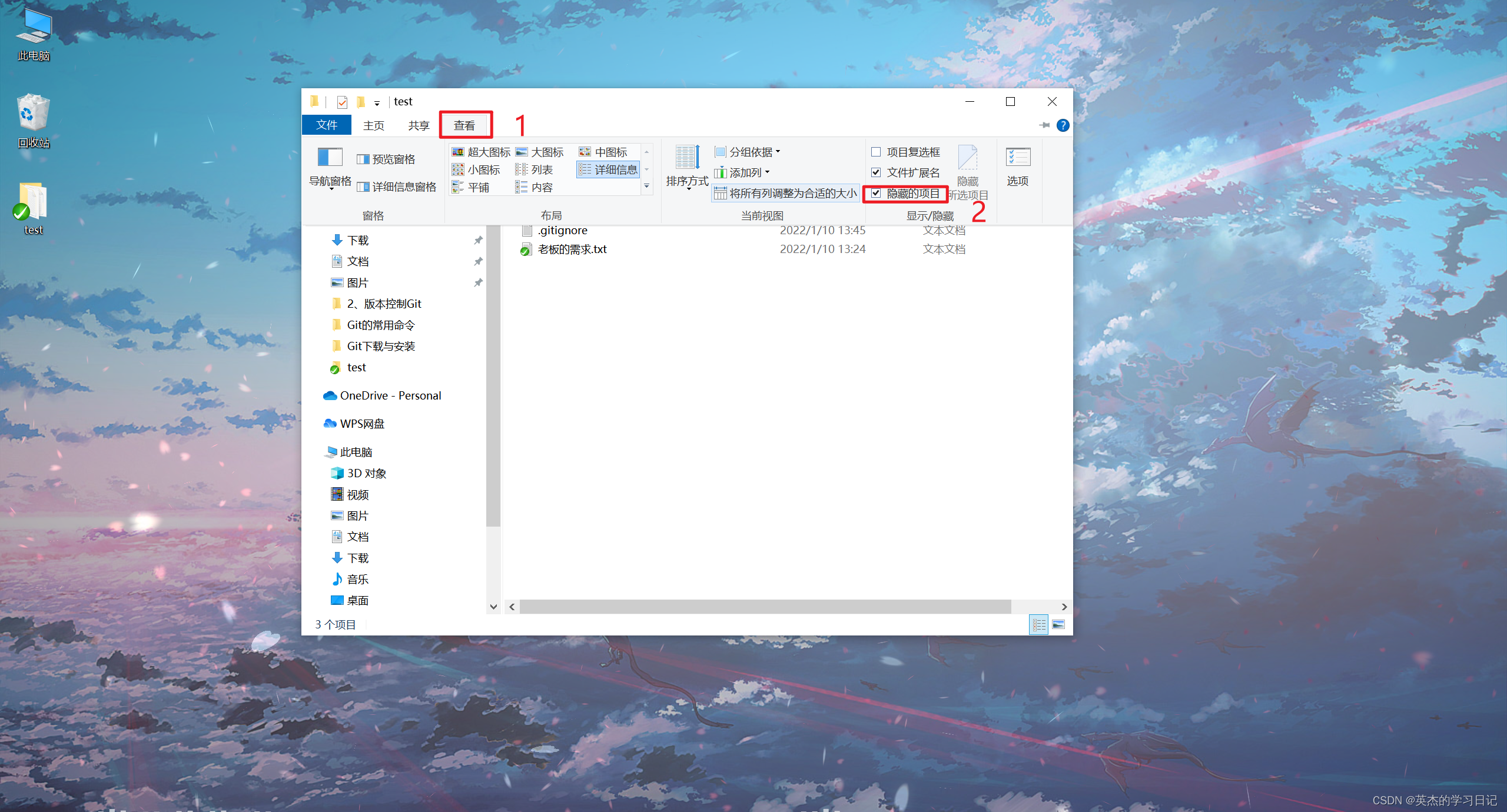Click the horizontal scrollbar right arrow
This screenshot has height=812, width=1507.
tap(1064, 607)
